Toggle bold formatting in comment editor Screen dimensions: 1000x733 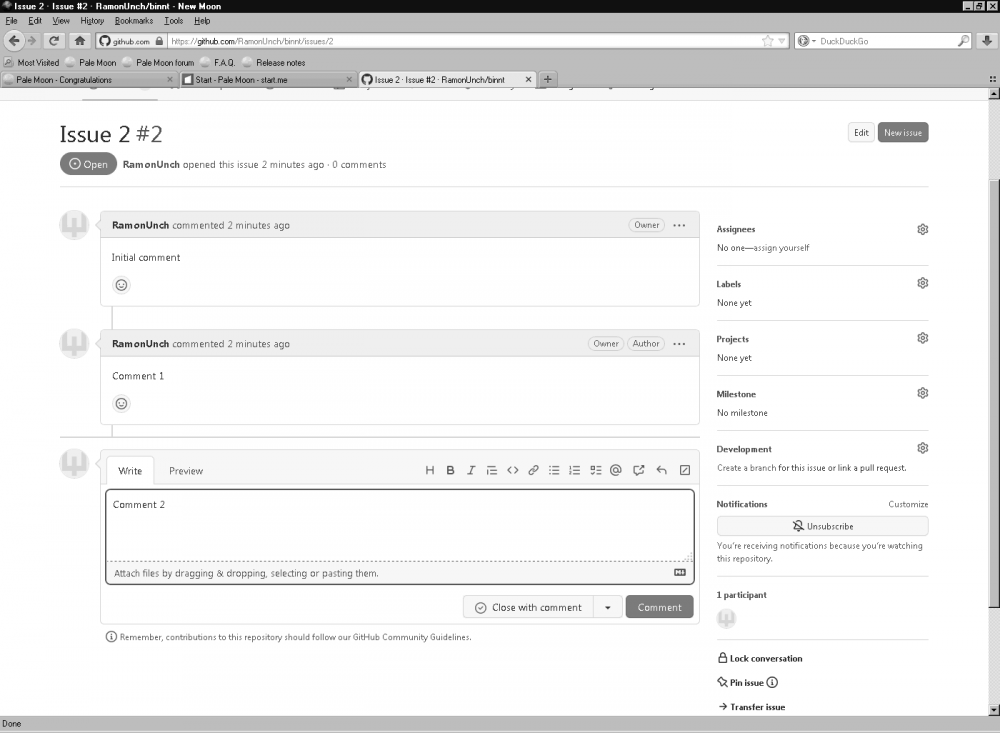(x=450, y=470)
